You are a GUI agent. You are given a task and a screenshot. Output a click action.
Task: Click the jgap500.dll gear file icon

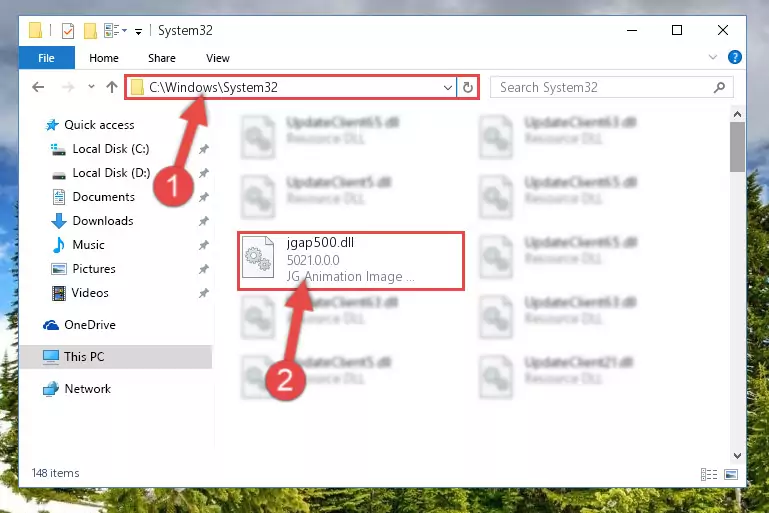point(258,257)
